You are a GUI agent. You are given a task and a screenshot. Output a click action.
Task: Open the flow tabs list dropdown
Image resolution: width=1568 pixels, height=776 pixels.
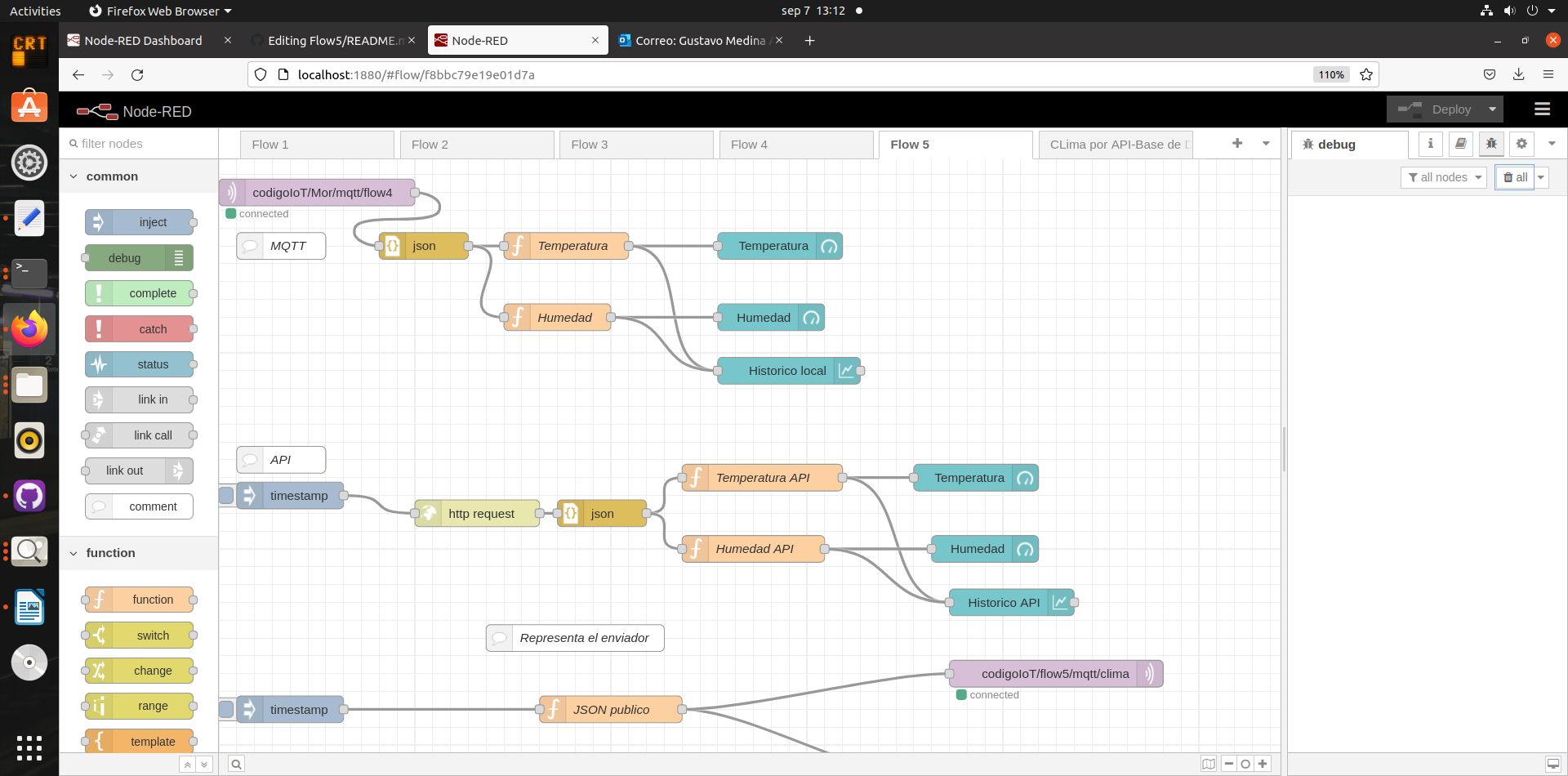point(1266,144)
